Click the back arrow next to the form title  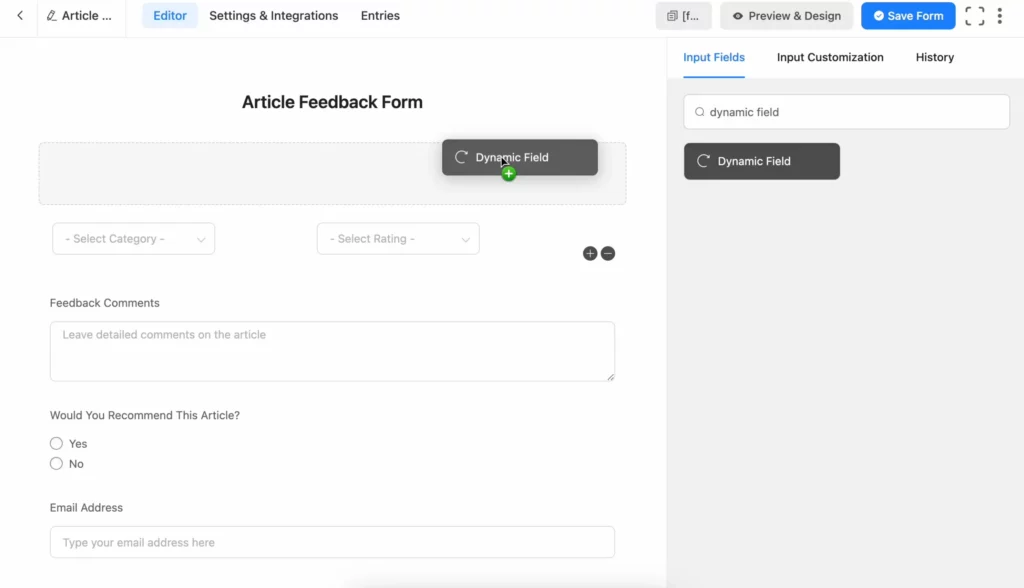[18, 16]
